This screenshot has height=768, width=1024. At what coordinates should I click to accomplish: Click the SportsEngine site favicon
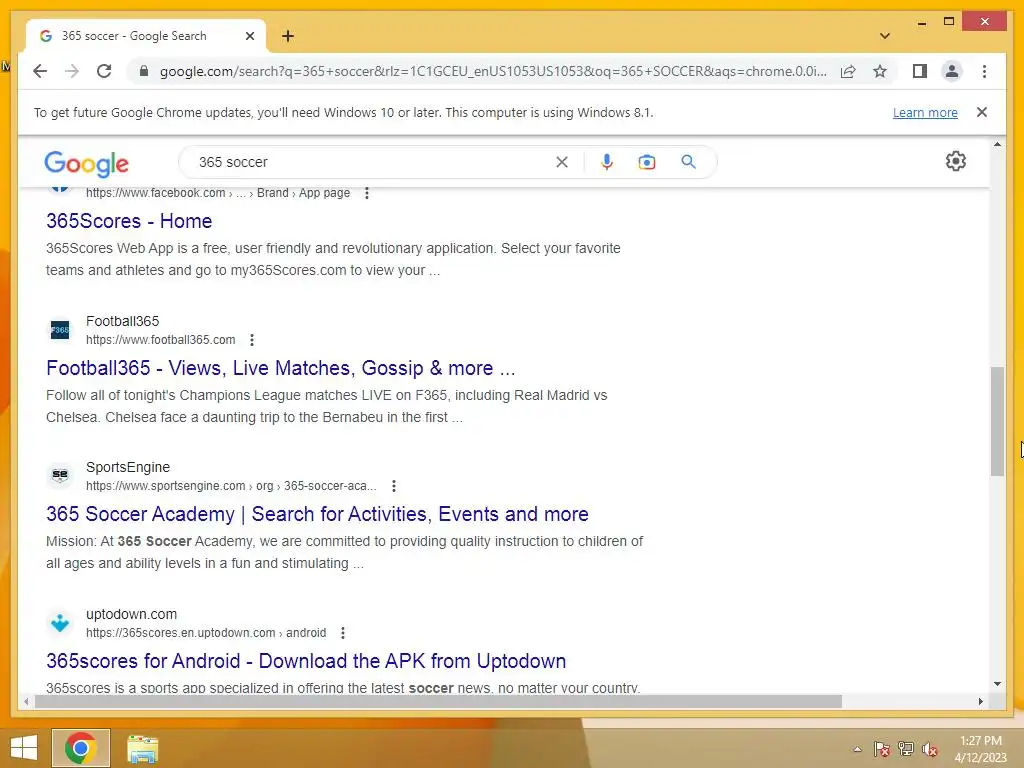coord(59,475)
